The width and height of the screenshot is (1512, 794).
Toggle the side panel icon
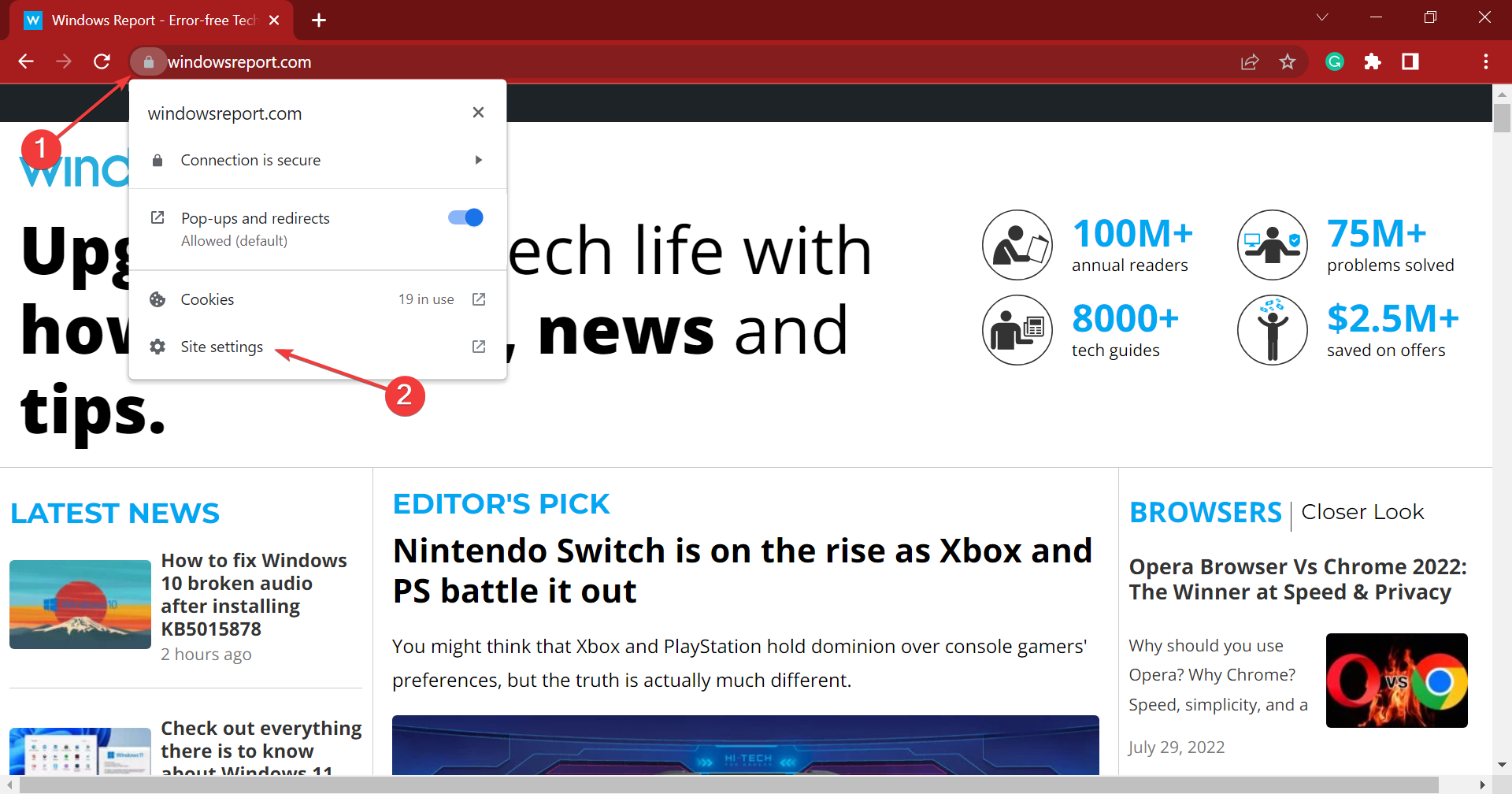click(1410, 61)
